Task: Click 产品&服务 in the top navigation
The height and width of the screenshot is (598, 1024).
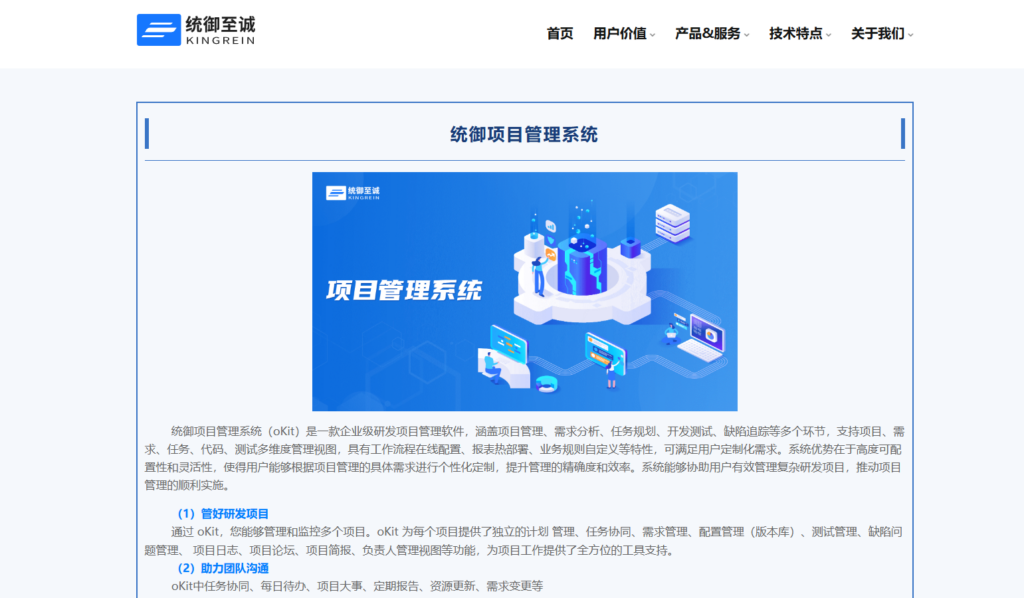Action: click(712, 33)
